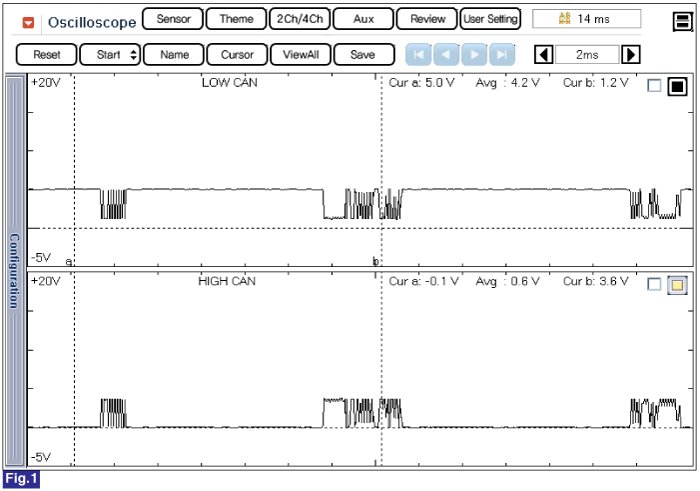Open the red Oscilloscope dropdown arrow
Viewport: 700px width, 491px height.
coord(28,20)
